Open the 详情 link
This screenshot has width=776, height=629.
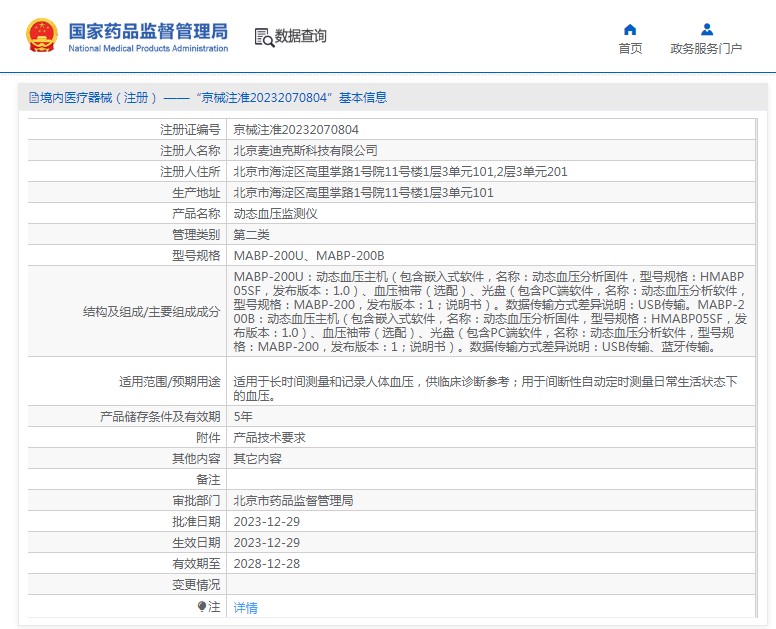[x=245, y=607]
